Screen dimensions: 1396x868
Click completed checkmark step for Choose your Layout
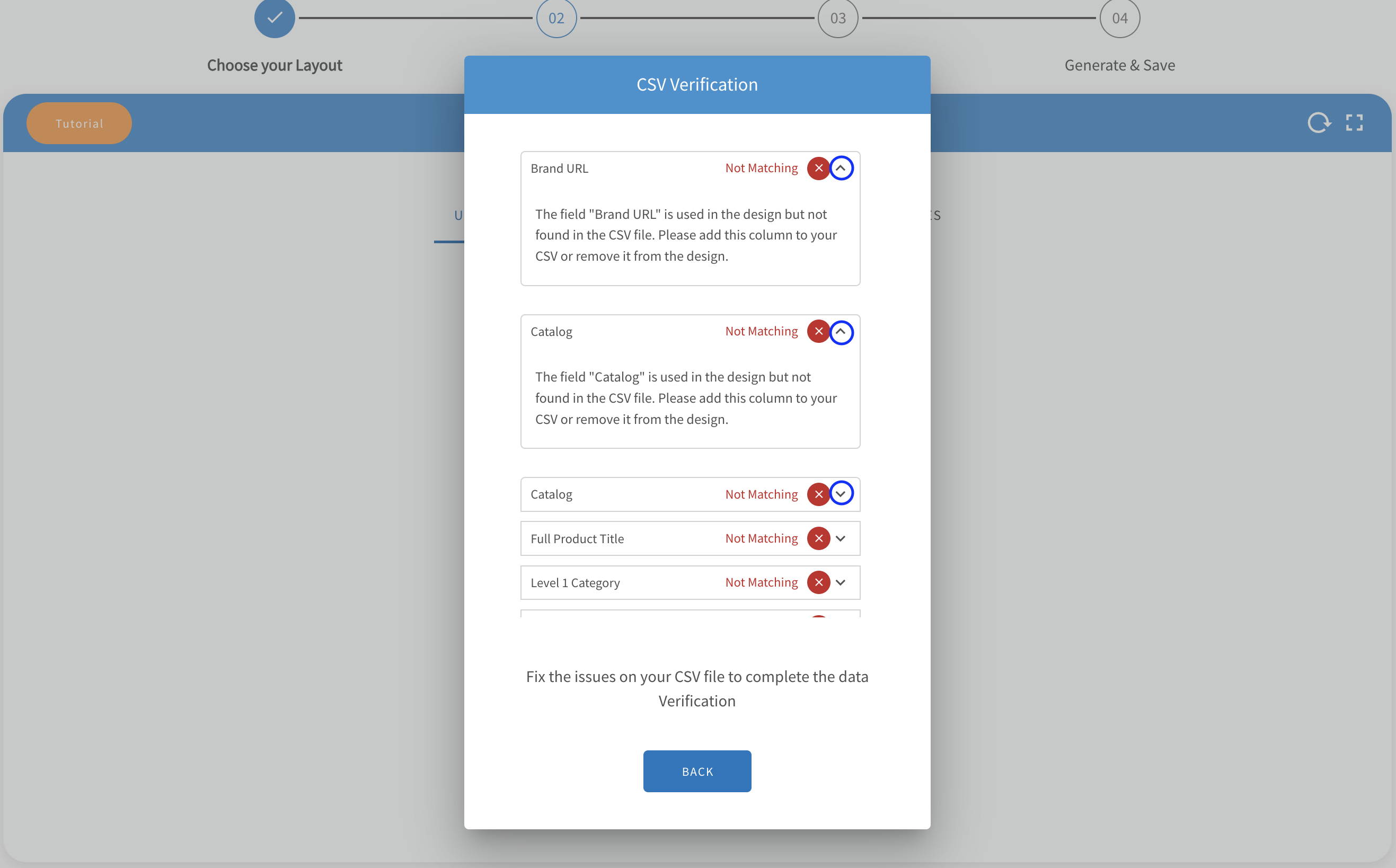click(x=275, y=18)
